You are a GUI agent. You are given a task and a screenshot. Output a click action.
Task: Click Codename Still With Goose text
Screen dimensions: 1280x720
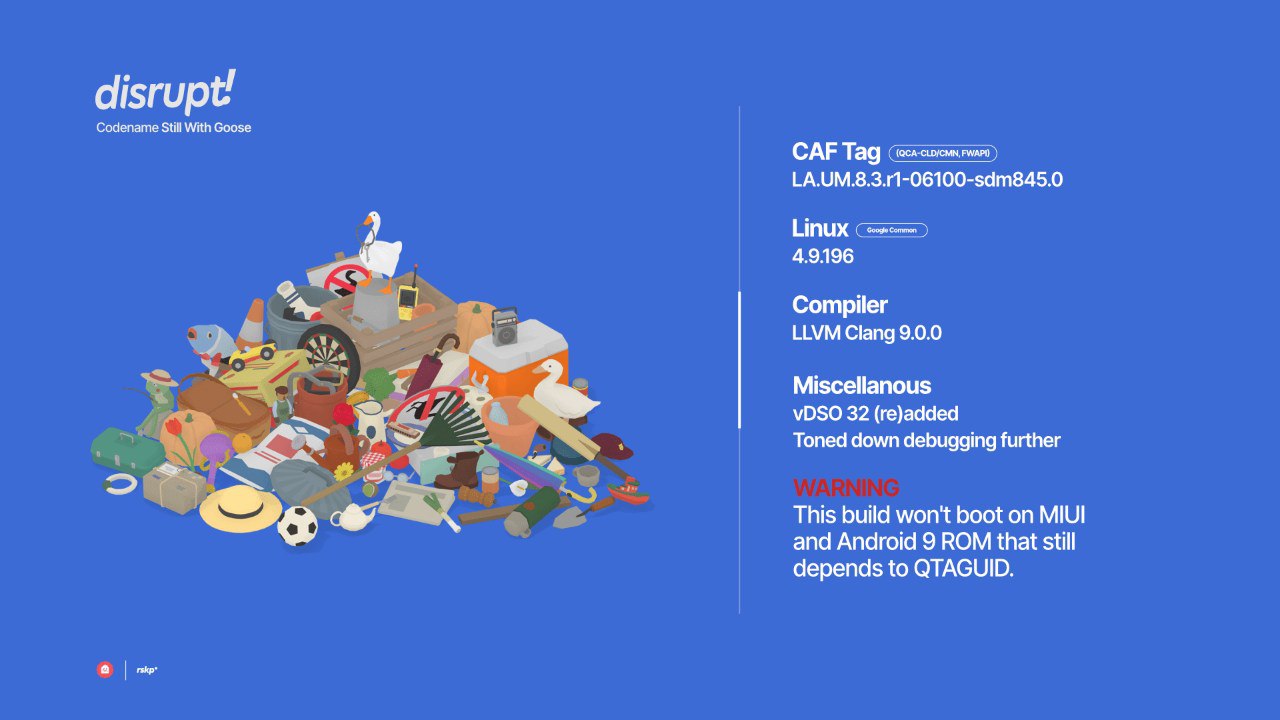pyautogui.click(x=174, y=128)
